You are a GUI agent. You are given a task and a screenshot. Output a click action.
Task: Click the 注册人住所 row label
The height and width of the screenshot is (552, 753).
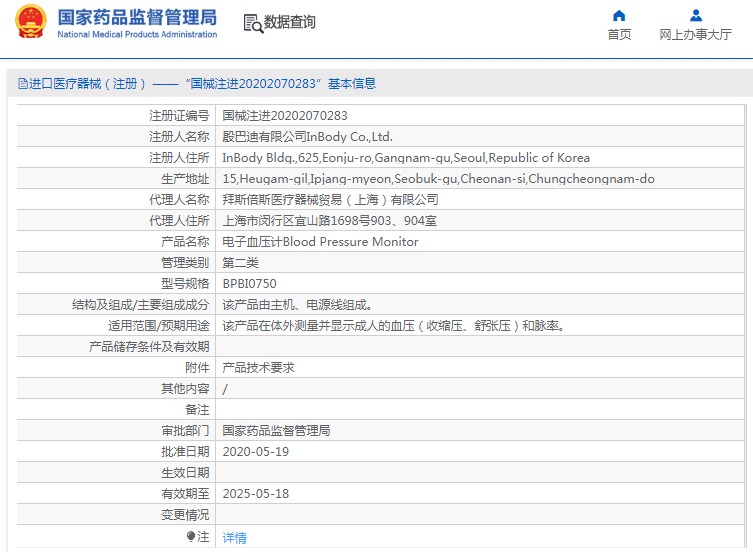pos(179,158)
